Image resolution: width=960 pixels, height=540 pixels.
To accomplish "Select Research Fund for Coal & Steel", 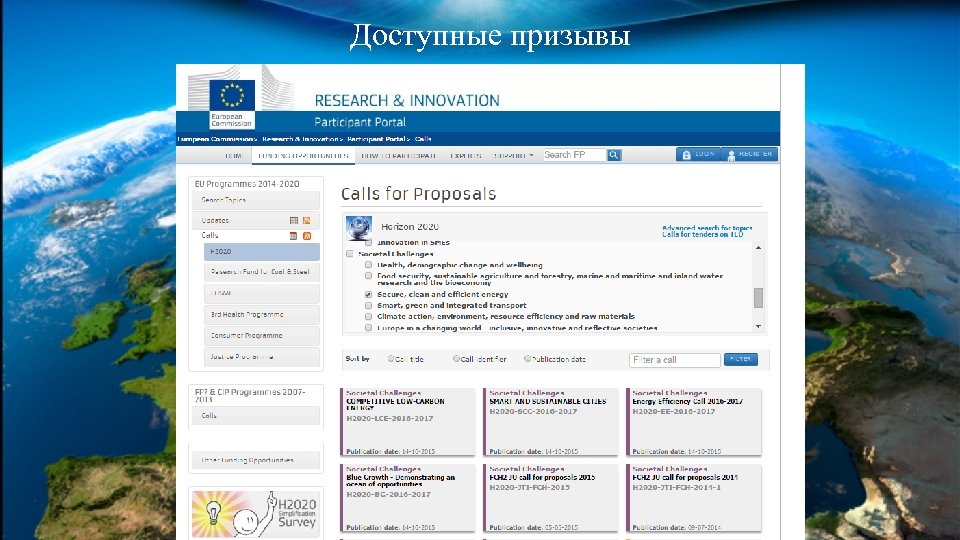I will coord(262,272).
